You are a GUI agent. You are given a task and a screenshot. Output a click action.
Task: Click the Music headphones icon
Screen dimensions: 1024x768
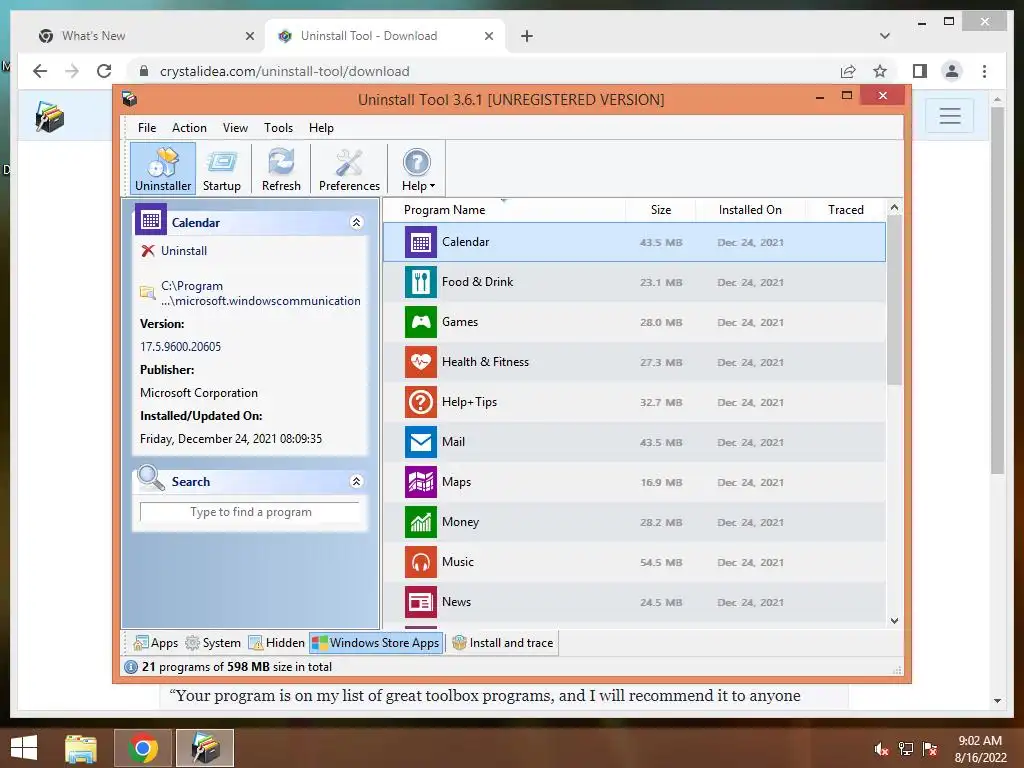tap(421, 562)
